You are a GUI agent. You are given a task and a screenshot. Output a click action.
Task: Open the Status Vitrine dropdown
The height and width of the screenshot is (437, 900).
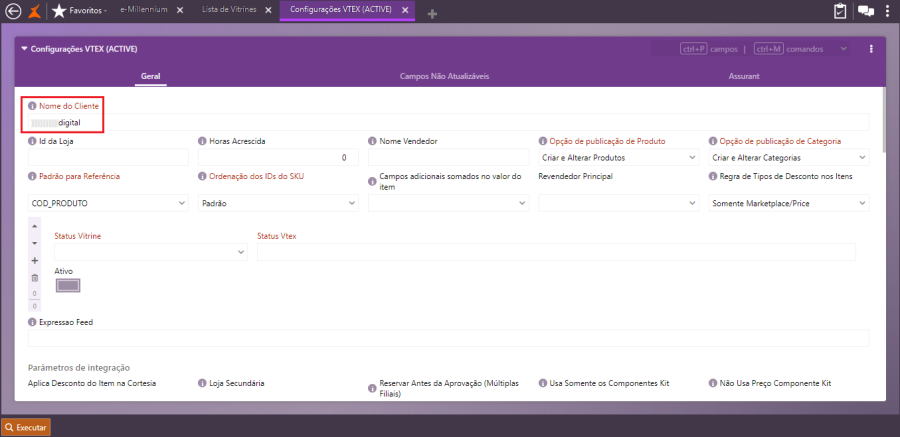(x=151, y=252)
